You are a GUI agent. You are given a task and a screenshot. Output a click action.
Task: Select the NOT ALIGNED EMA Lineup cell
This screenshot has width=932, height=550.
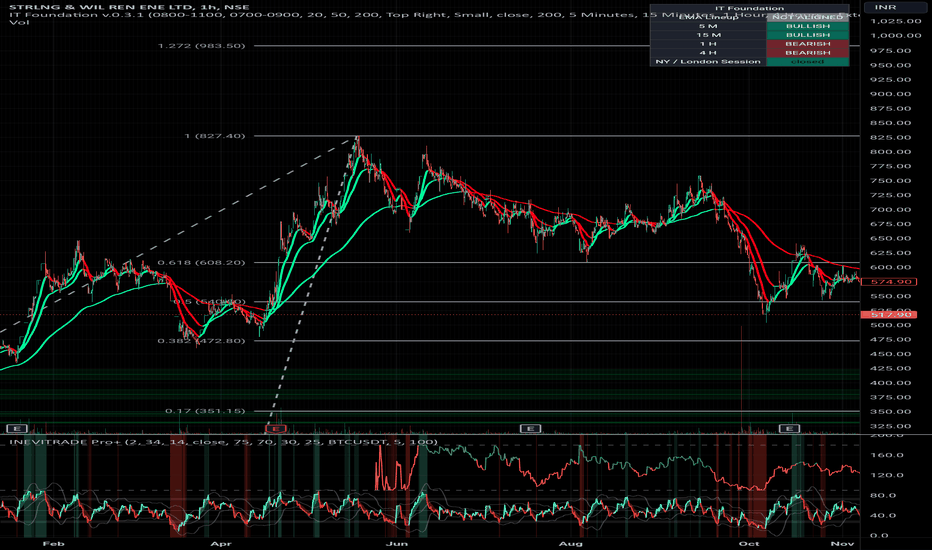807,17
